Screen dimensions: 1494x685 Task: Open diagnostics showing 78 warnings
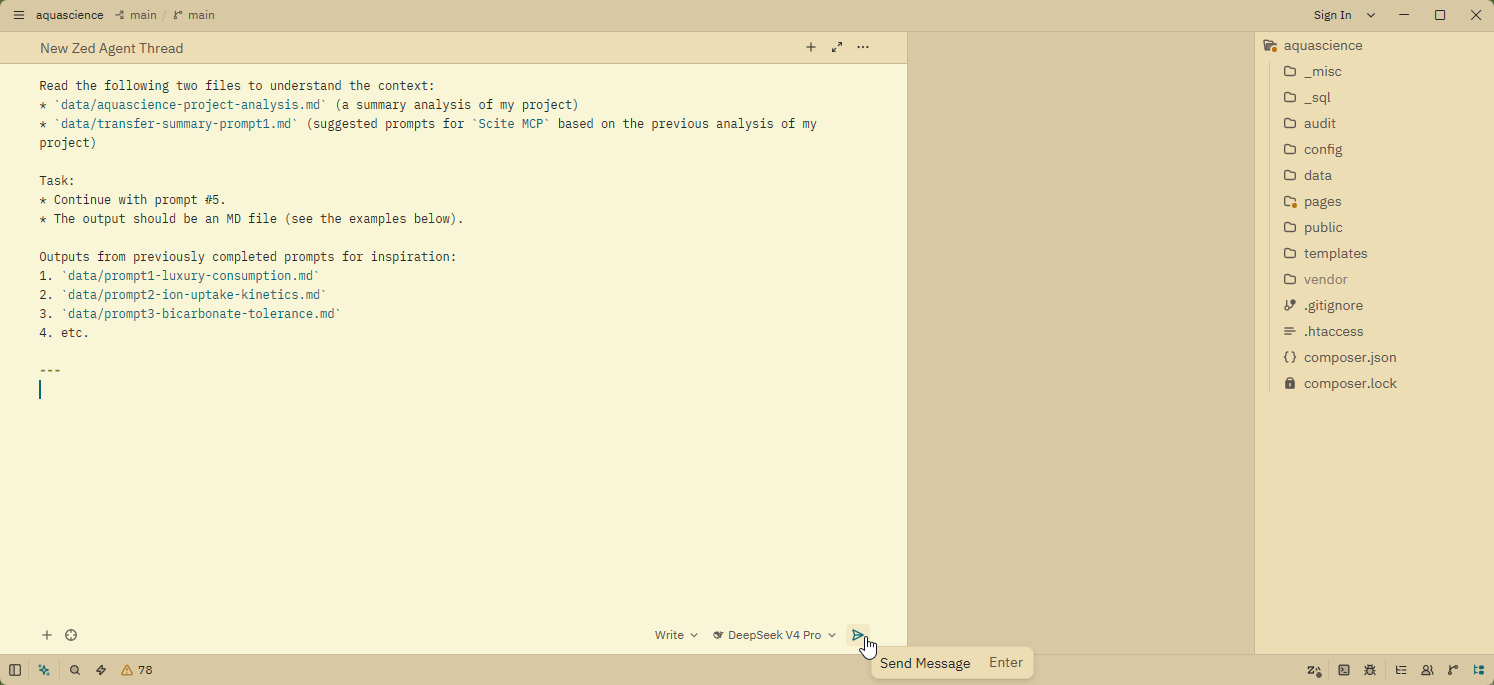coord(137,670)
